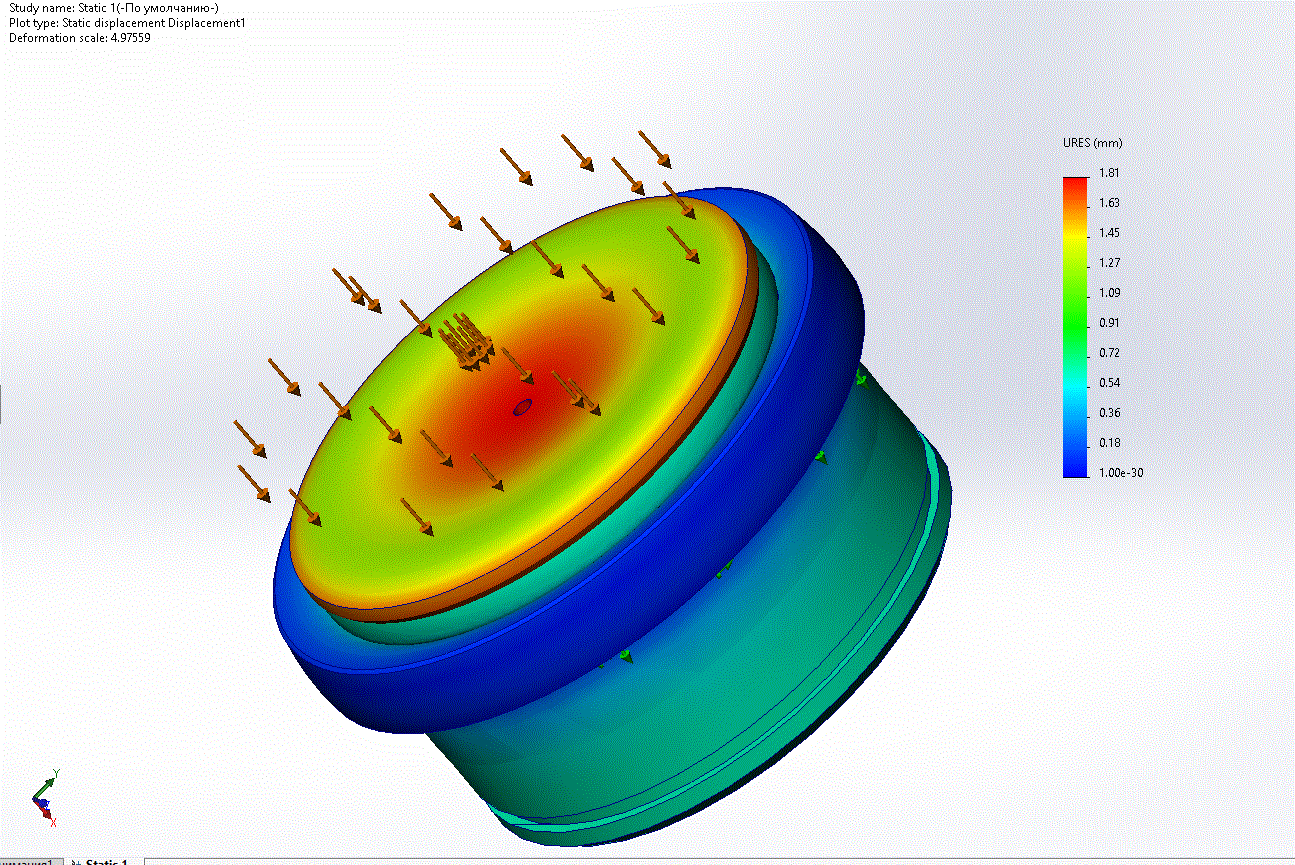The height and width of the screenshot is (865, 1295).
Task: Select the dense cluster of small load arrows
Action: (466, 342)
